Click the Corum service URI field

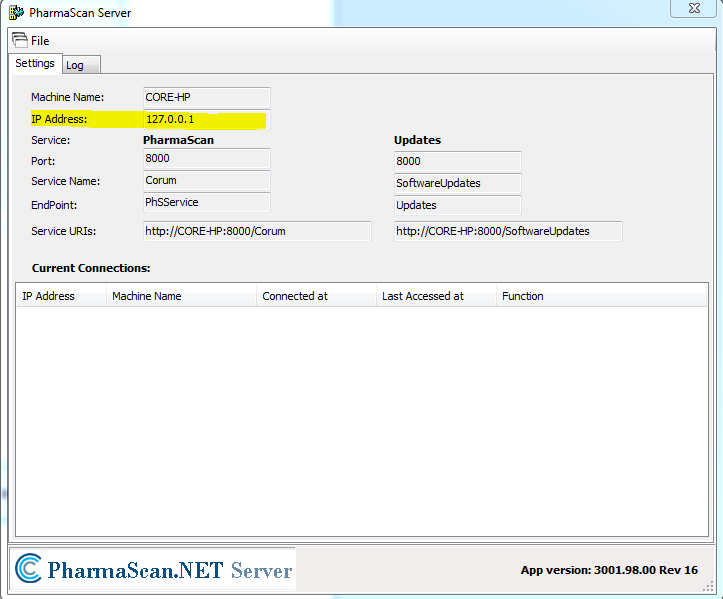pos(257,231)
